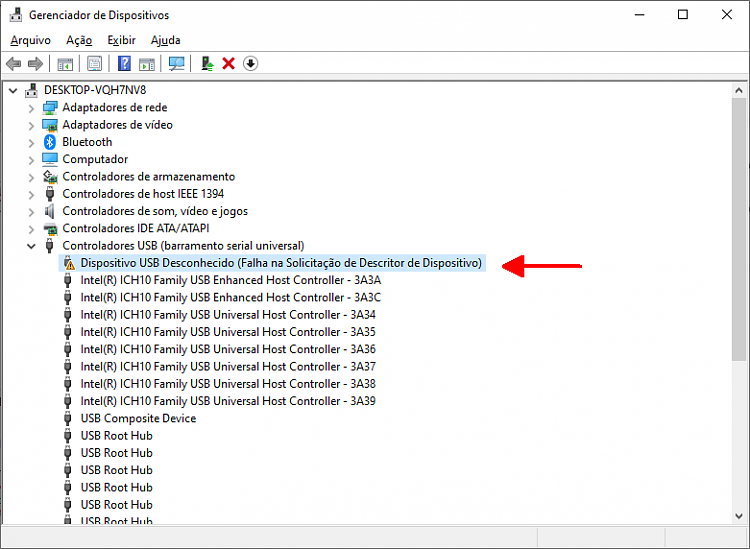Click the blue Bluetooth icon
The height and width of the screenshot is (549, 750).
pyautogui.click(x=50, y=142)
